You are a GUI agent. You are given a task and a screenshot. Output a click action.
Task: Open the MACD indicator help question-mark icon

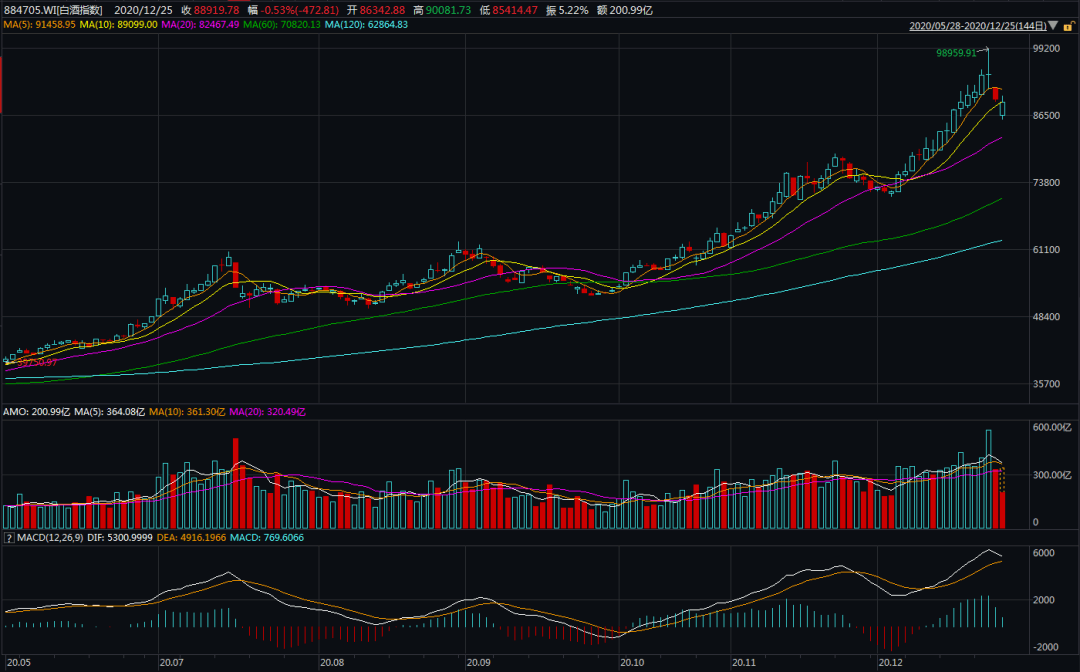coord(10,538)
